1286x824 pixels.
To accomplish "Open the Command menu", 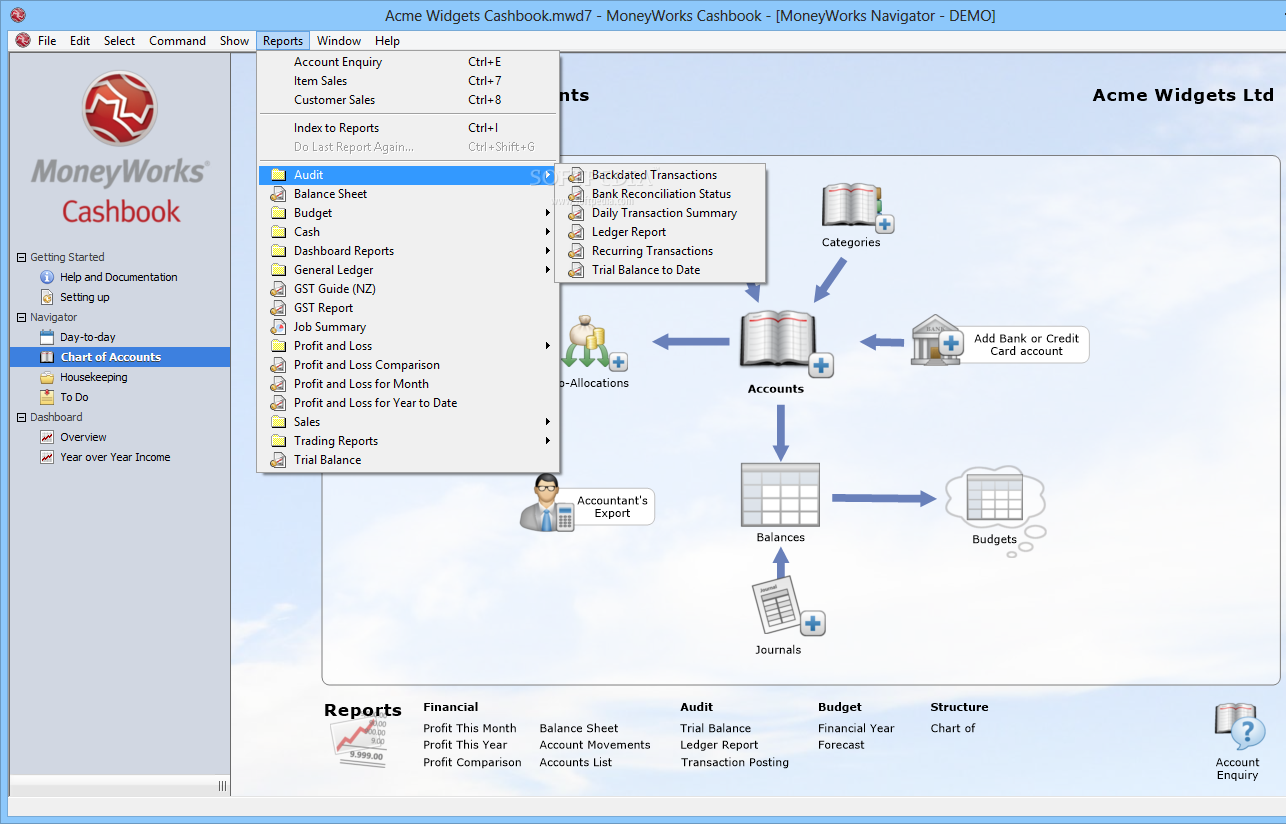I will [x=177, y=41].
